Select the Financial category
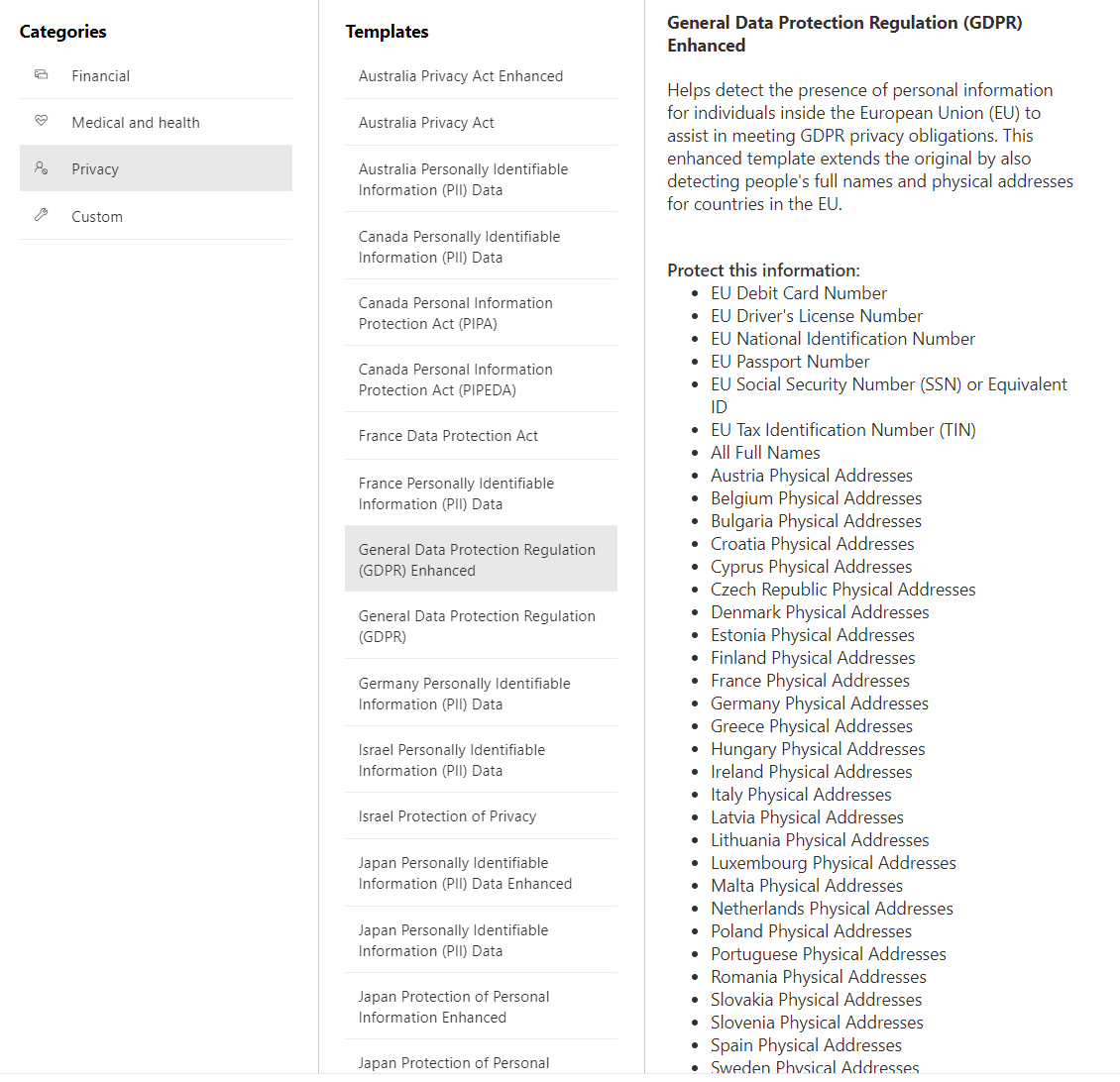1120x1082 pixels. point(100,76)
